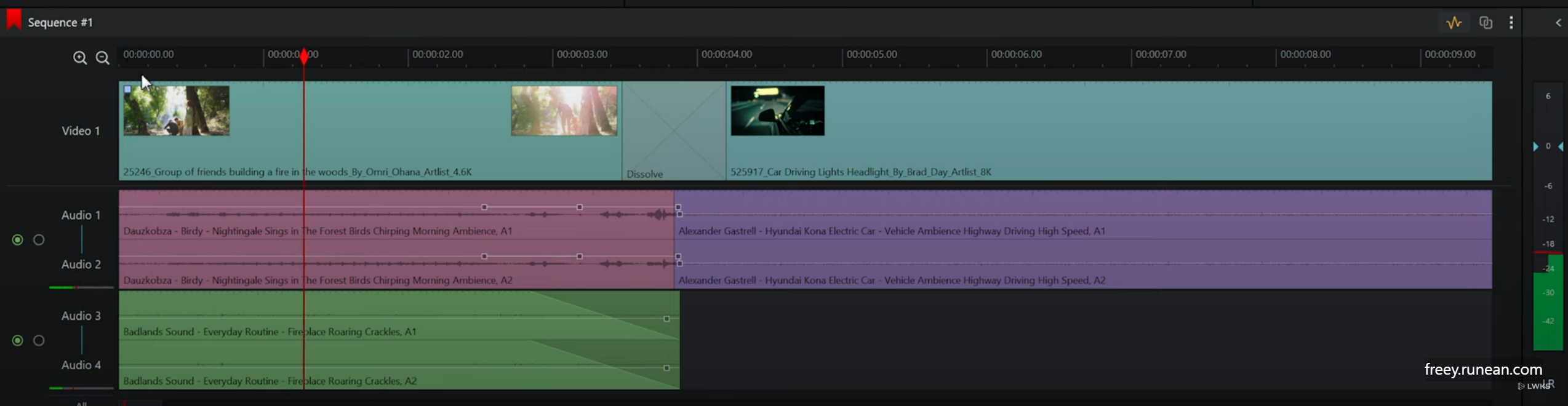Collapse the panel using the left chevron arrow
The height and width of the screenshot is (406, 1568).
click(x=1558, y=23)
